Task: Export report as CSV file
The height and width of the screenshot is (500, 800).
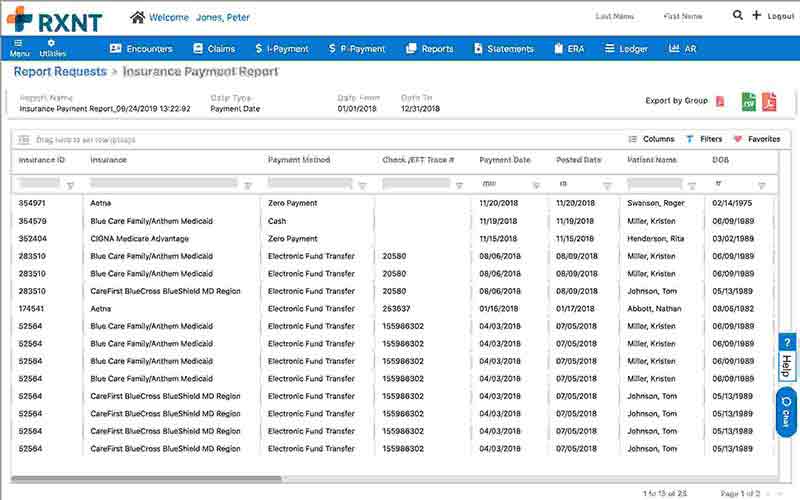Action: [748, 101]
